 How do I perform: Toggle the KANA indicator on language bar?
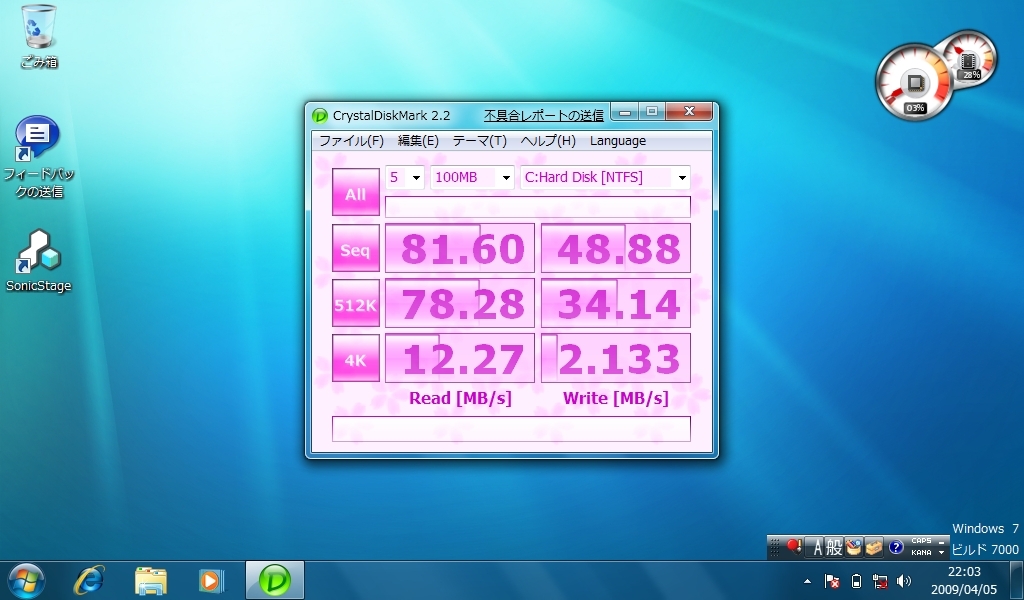tap(921, 552)
